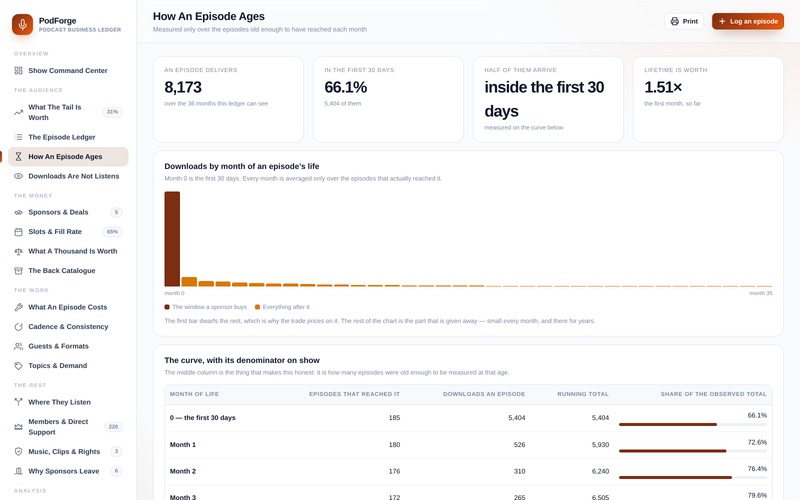800x500 pixels.
Task: Click the wrench icon beside What An Episode Costs
Action: click(18, 307)
